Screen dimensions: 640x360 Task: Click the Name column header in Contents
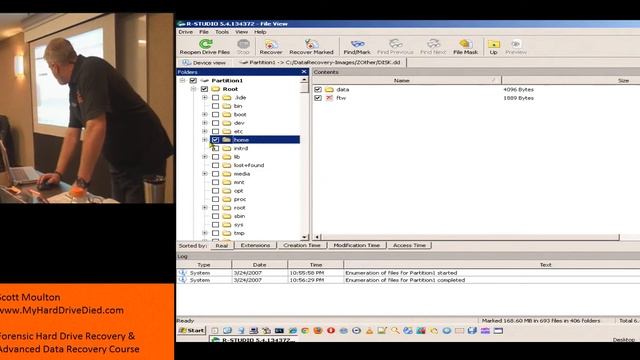click(407, 80)
